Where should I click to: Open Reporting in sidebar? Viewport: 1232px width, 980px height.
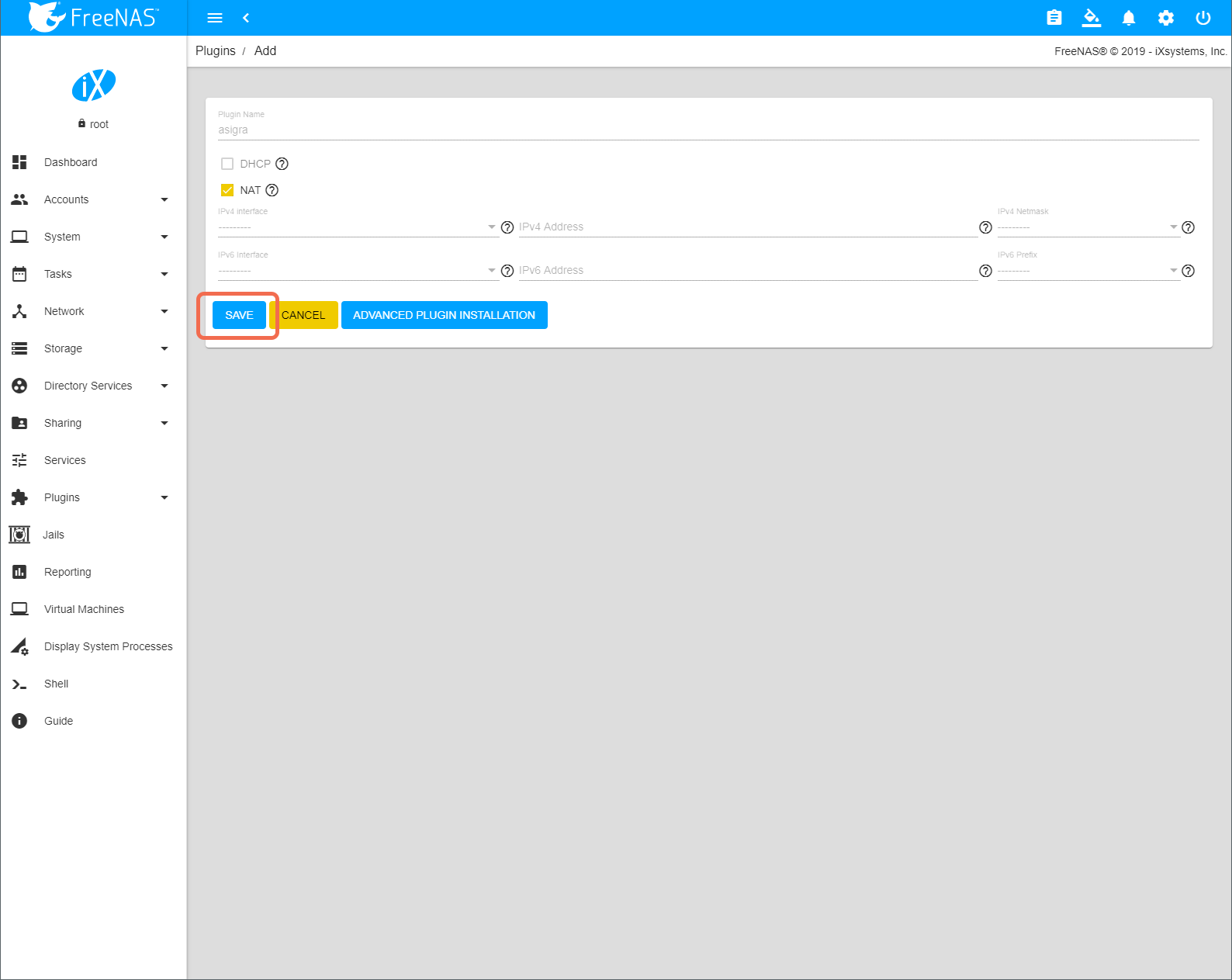[93, 572]
